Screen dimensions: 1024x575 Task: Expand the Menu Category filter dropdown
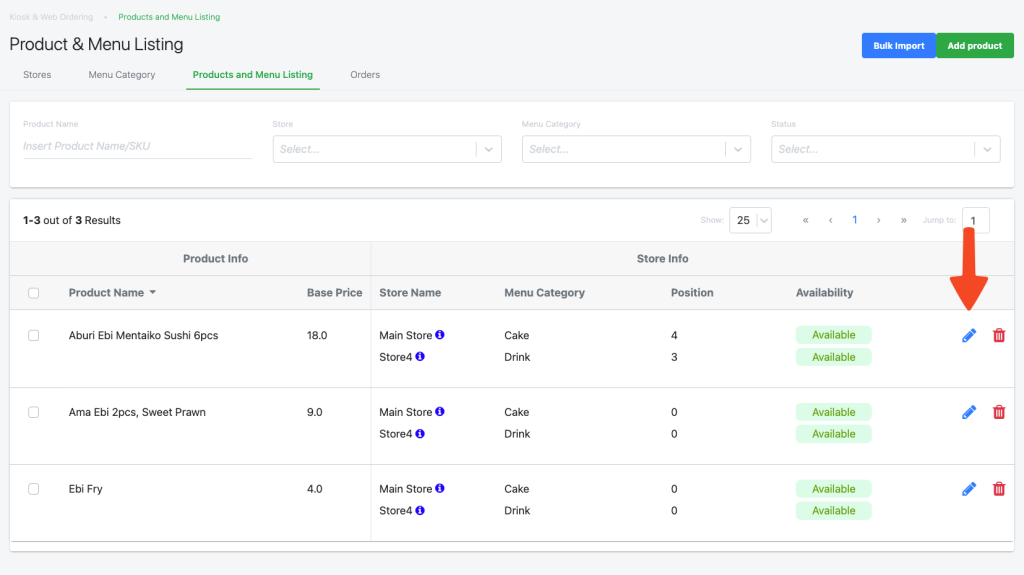coord(636,149)
